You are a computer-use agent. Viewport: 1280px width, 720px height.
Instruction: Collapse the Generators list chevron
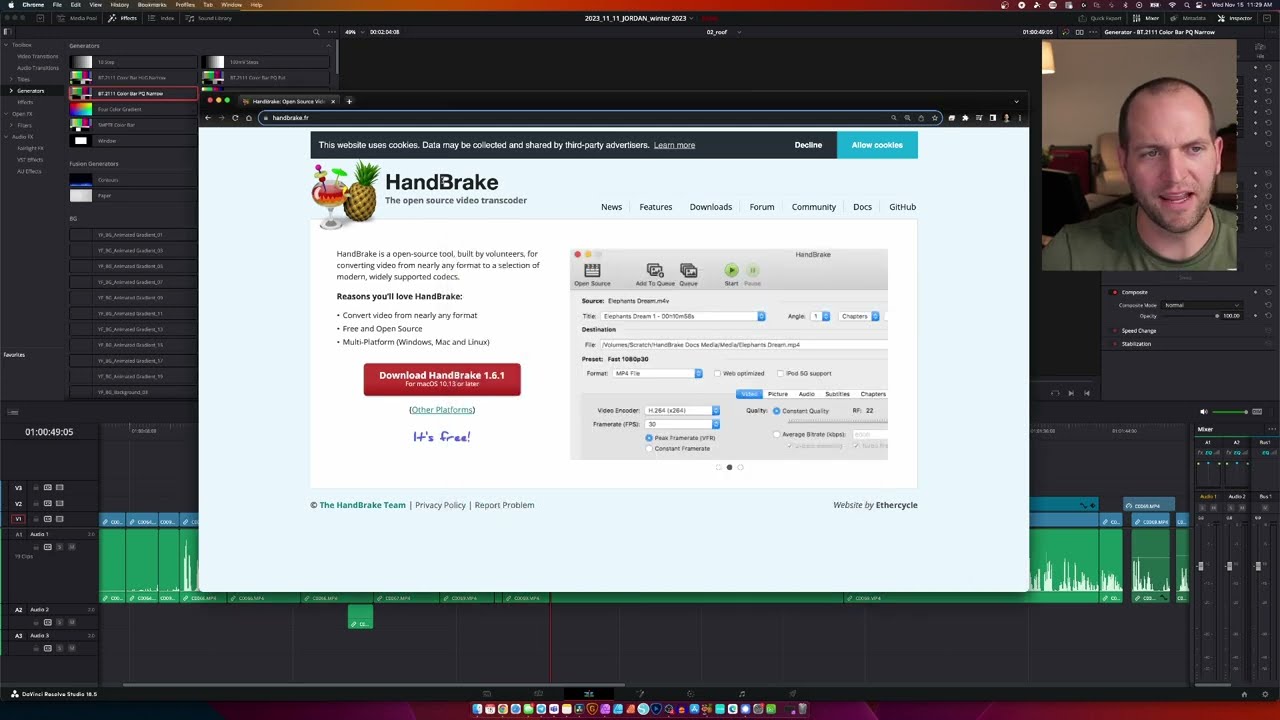click(x=328, y=46)
